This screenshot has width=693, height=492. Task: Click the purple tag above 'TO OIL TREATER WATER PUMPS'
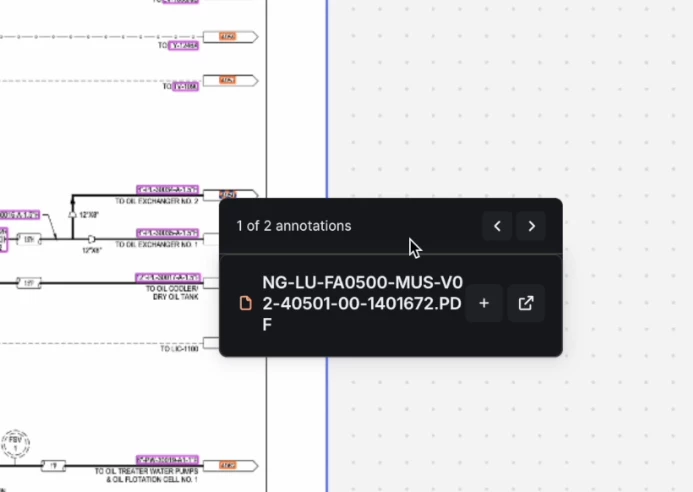[x=168, y=460]
